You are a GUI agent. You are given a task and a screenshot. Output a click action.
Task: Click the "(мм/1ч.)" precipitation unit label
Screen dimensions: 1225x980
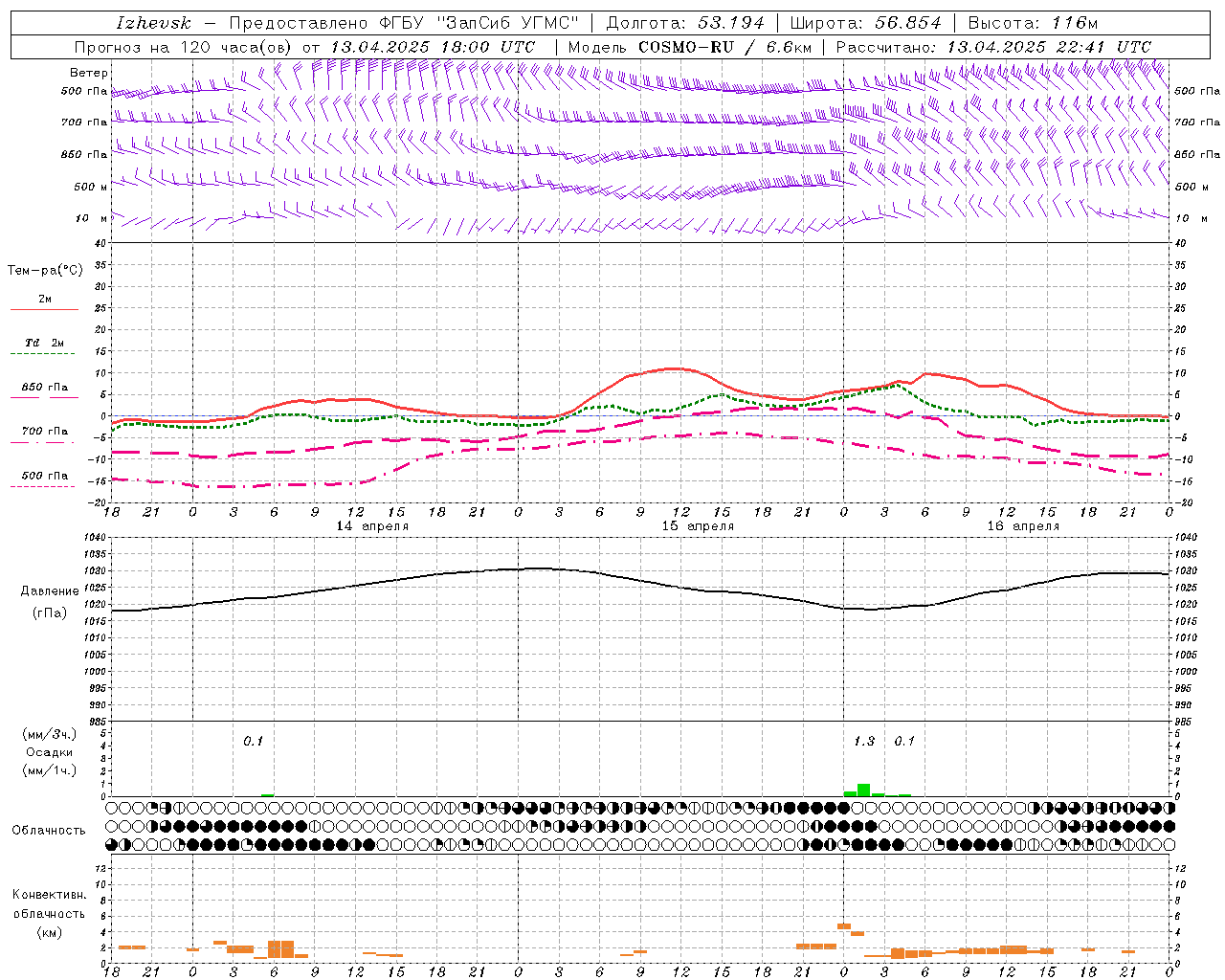pyautogui.click(x=50, y=770)
